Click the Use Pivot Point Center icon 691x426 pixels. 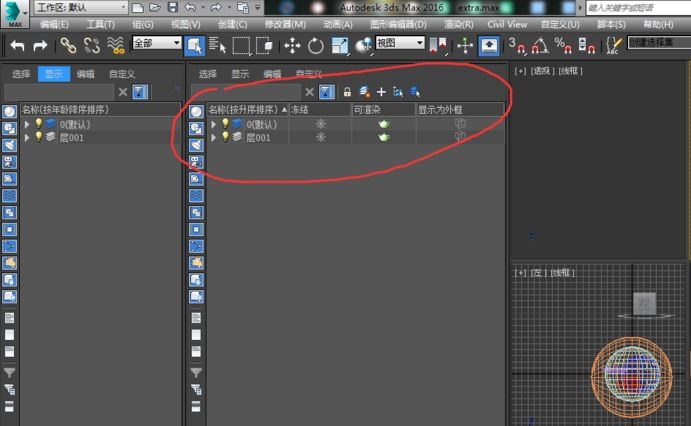(438, 46)
